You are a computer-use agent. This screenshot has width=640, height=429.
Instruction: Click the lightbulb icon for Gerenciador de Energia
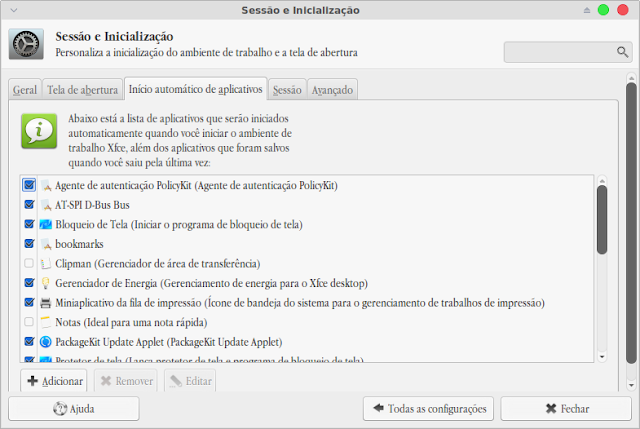pos(46,283)
